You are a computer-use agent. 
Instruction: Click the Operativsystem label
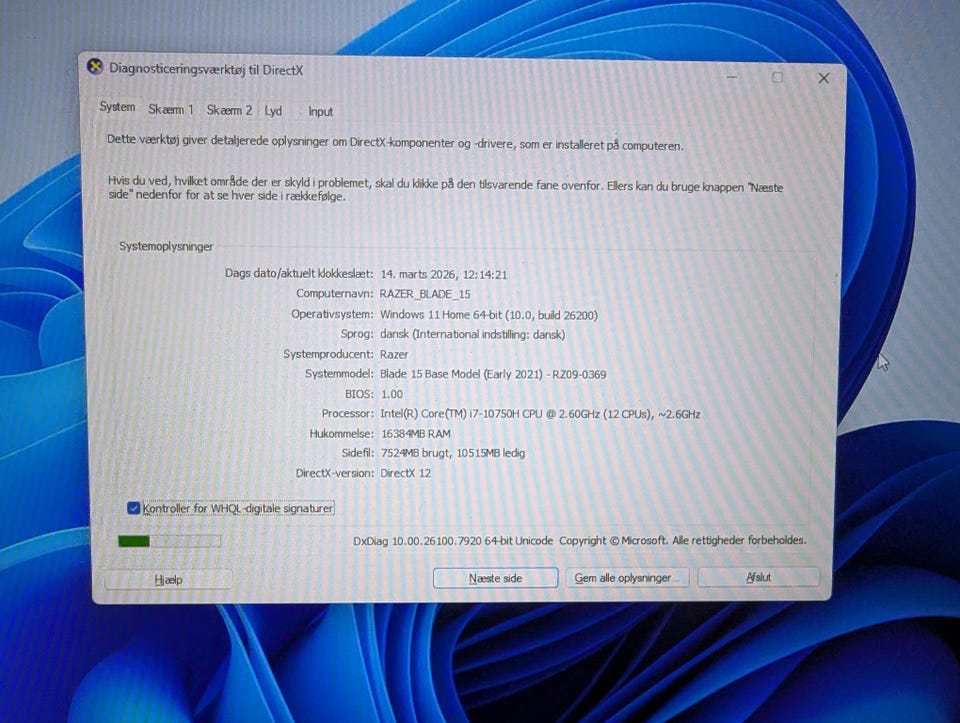point(332,314)
